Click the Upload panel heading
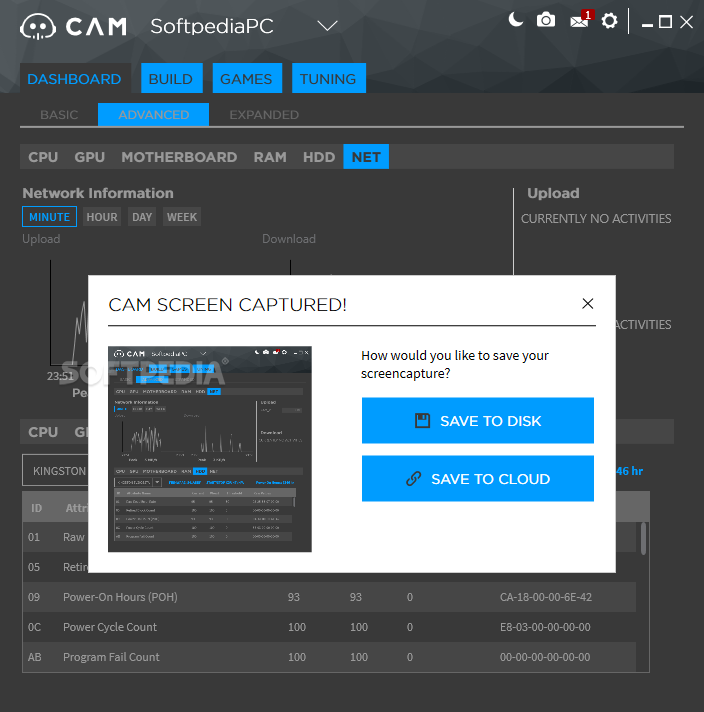The height and width of the screenshot is (712, 704). coord(553,193)
